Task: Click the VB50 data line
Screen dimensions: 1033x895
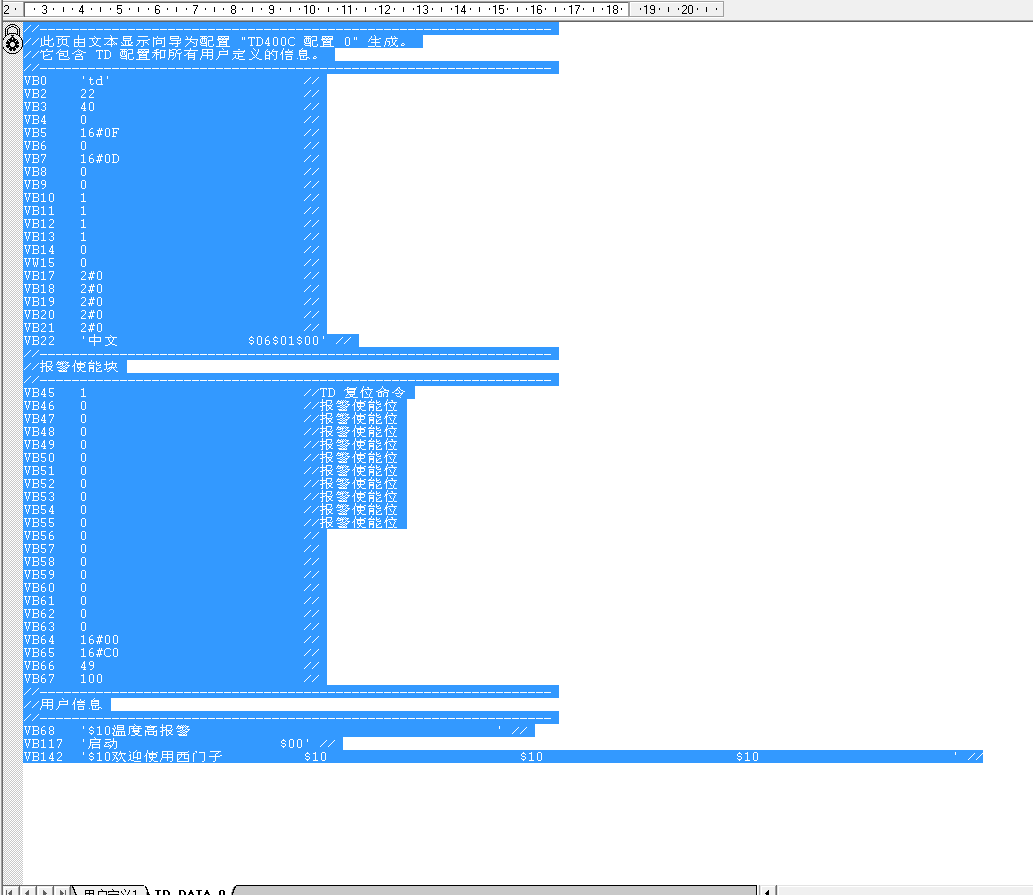Action: pos(215,458)
